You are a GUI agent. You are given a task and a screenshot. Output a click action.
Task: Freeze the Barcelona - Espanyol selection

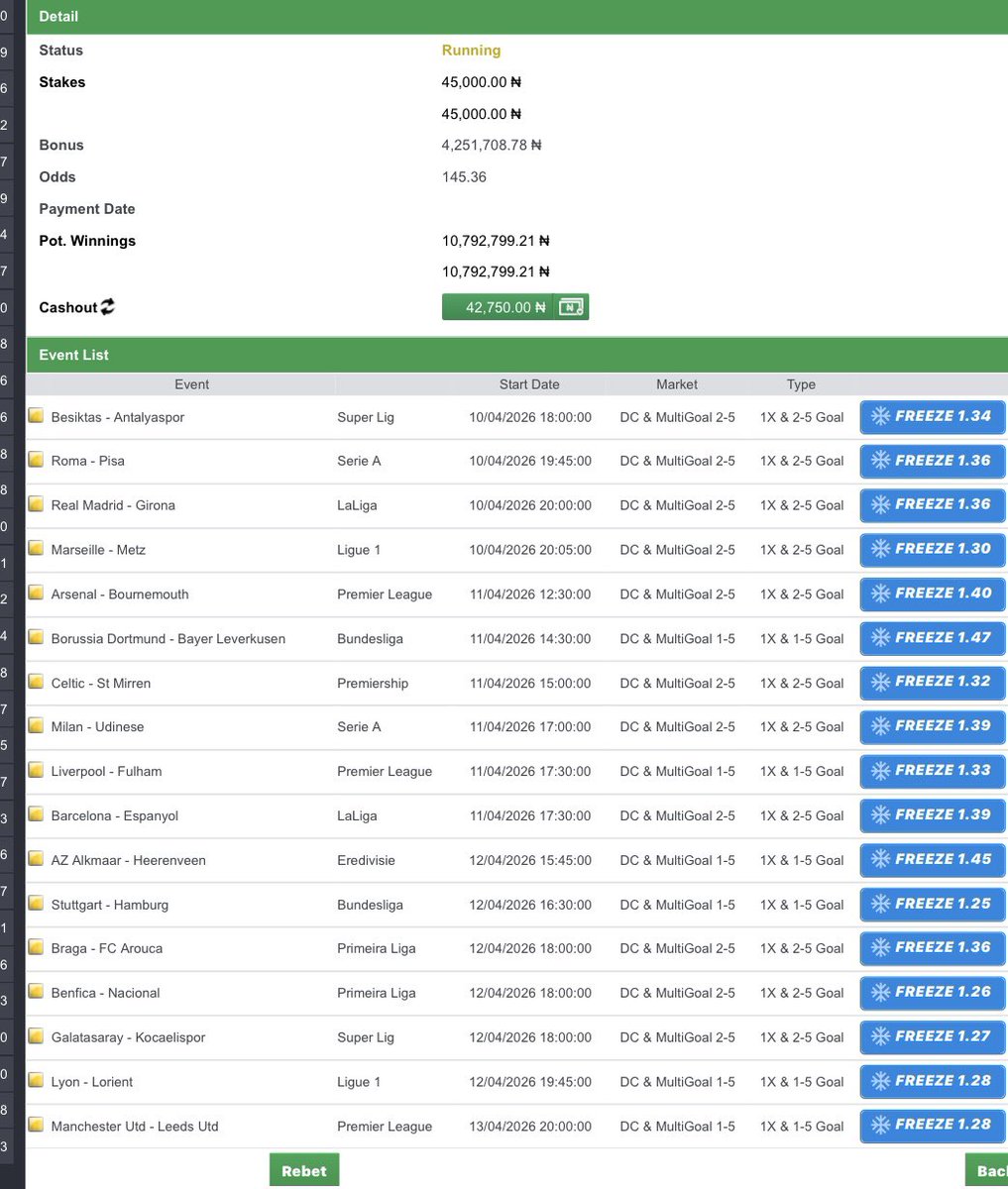click(932, 814)
